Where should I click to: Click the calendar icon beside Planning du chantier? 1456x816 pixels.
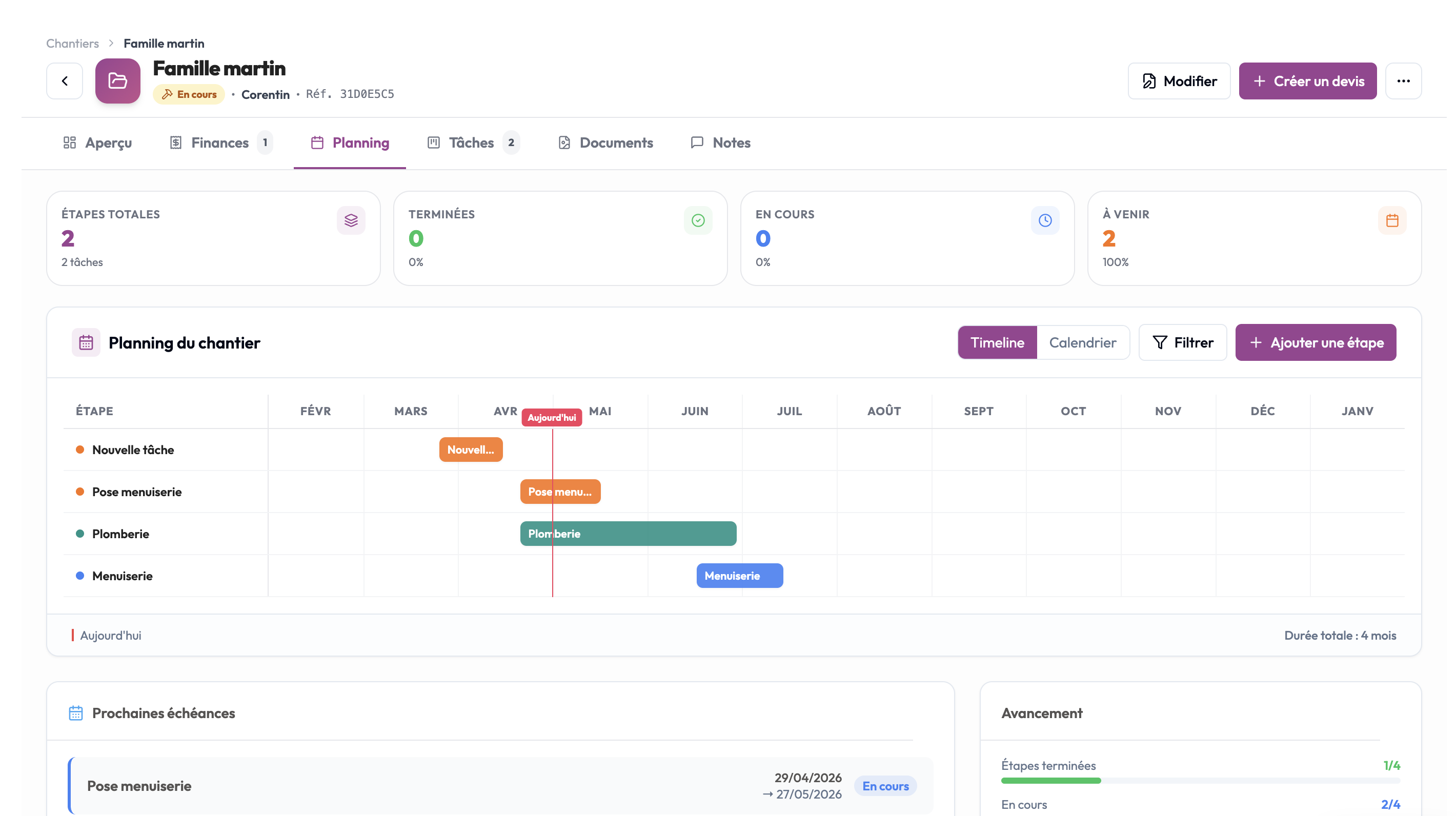tap(86, 342)
